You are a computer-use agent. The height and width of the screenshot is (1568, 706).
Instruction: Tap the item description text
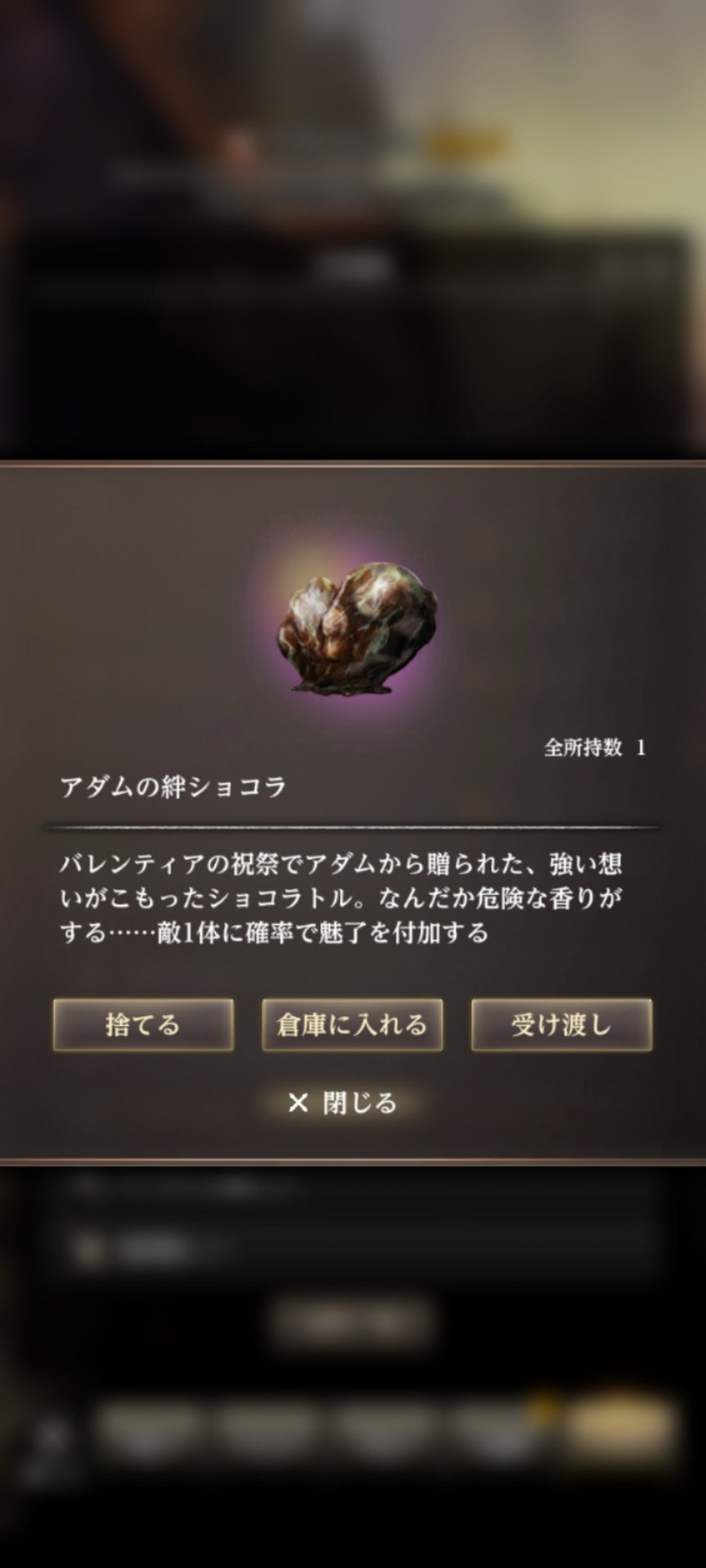coord(342,898)
